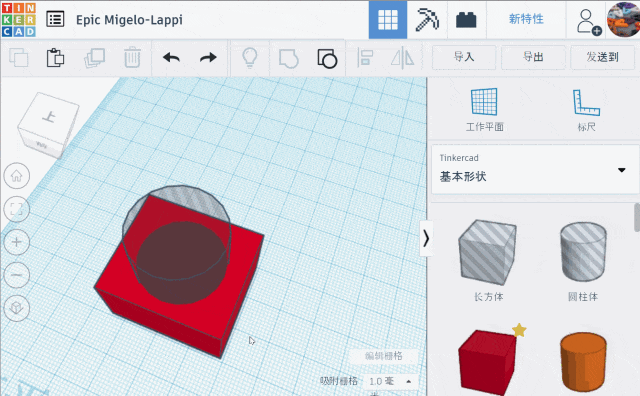Viewport: 640px width, 396px height.
Task: Open the 基本形状 shapes category dropdown
Action: tap(535, 169)
